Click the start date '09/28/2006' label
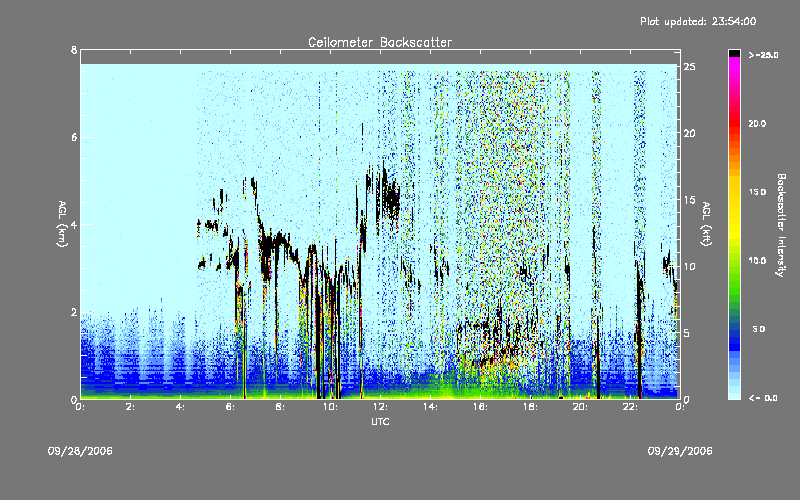This screenshot has width=800, height=500. (x=80, y=451)
